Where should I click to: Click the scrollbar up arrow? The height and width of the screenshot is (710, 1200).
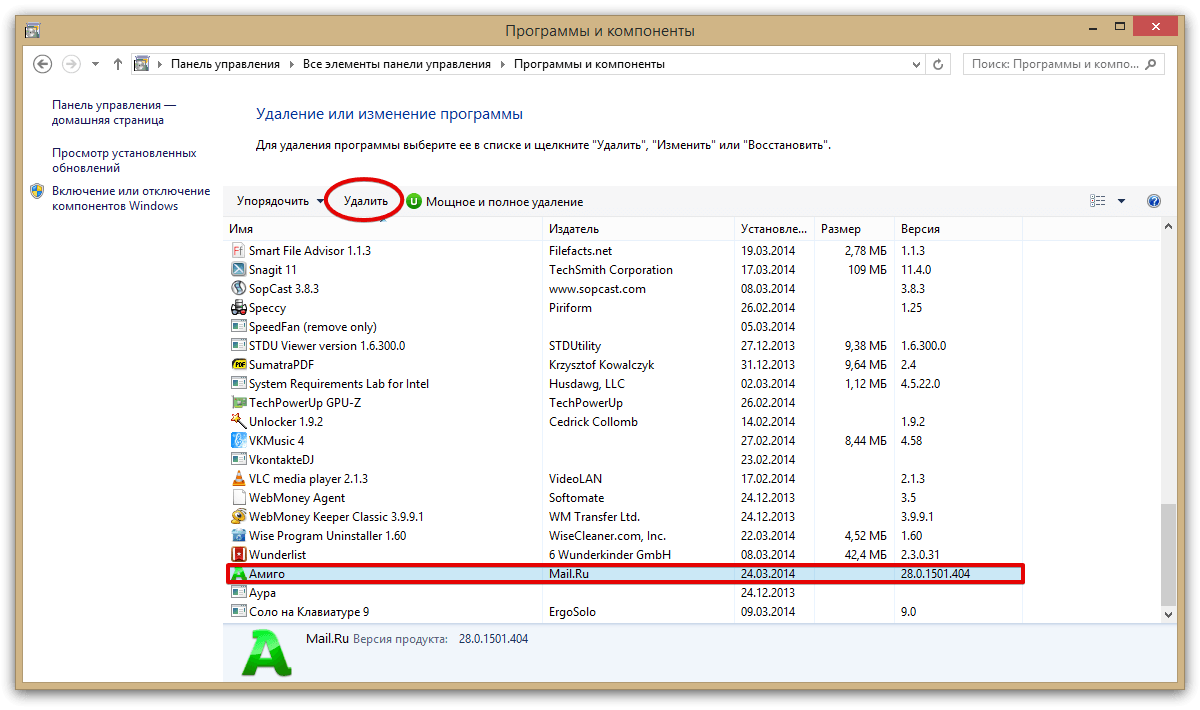[x=1167, y=228]
